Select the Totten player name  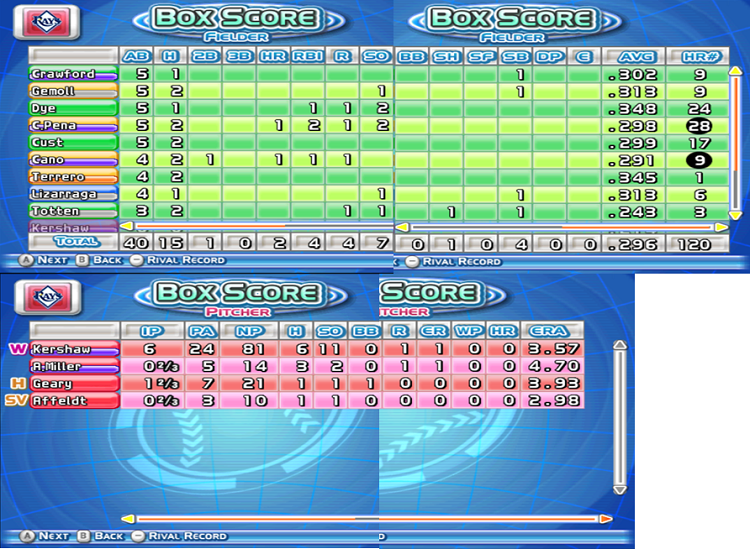click(x=74, y=211)
